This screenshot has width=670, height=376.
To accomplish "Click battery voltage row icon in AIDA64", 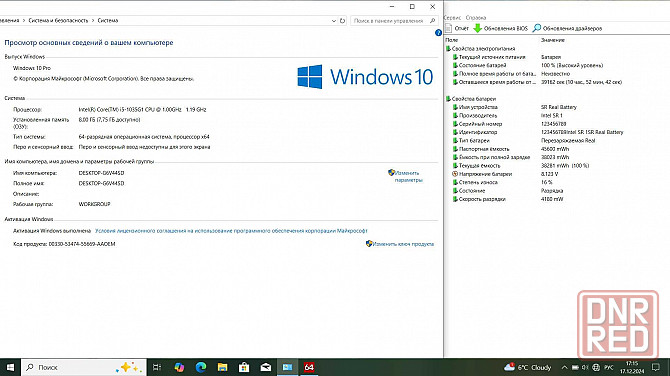I will pos(455,174).
